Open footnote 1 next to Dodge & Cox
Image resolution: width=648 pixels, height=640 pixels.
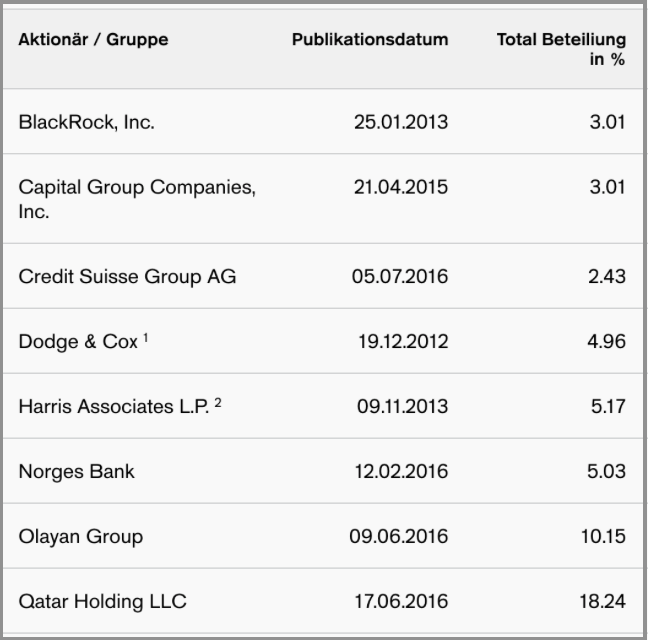pos(145,338)
